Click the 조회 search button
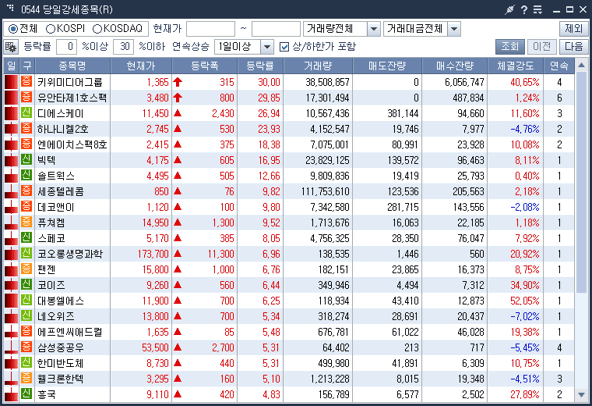Image resolution: width=592 pixels, height=406 pixels. pos(510,47)
